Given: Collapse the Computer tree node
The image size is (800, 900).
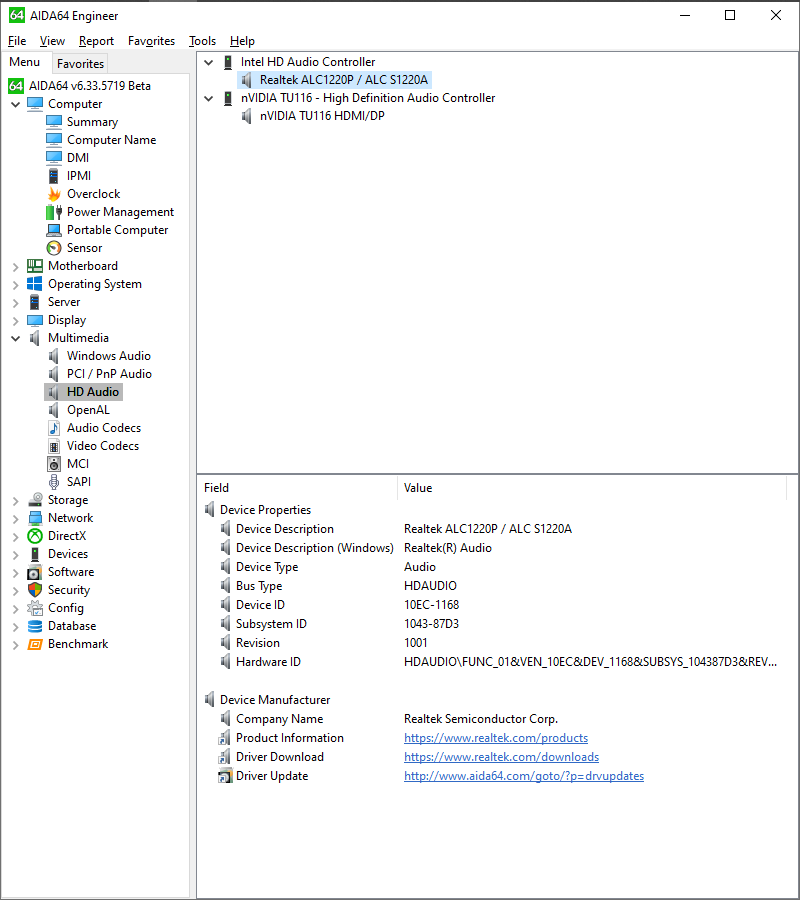Looking at the screenshot, I should [15, 104].
